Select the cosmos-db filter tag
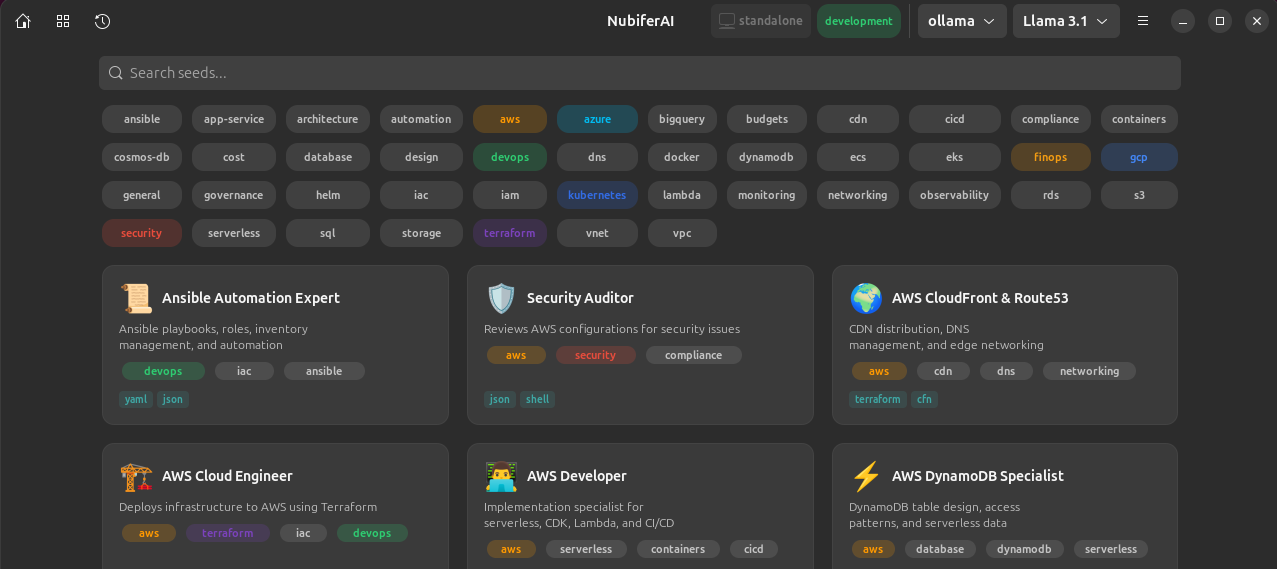 142,157
